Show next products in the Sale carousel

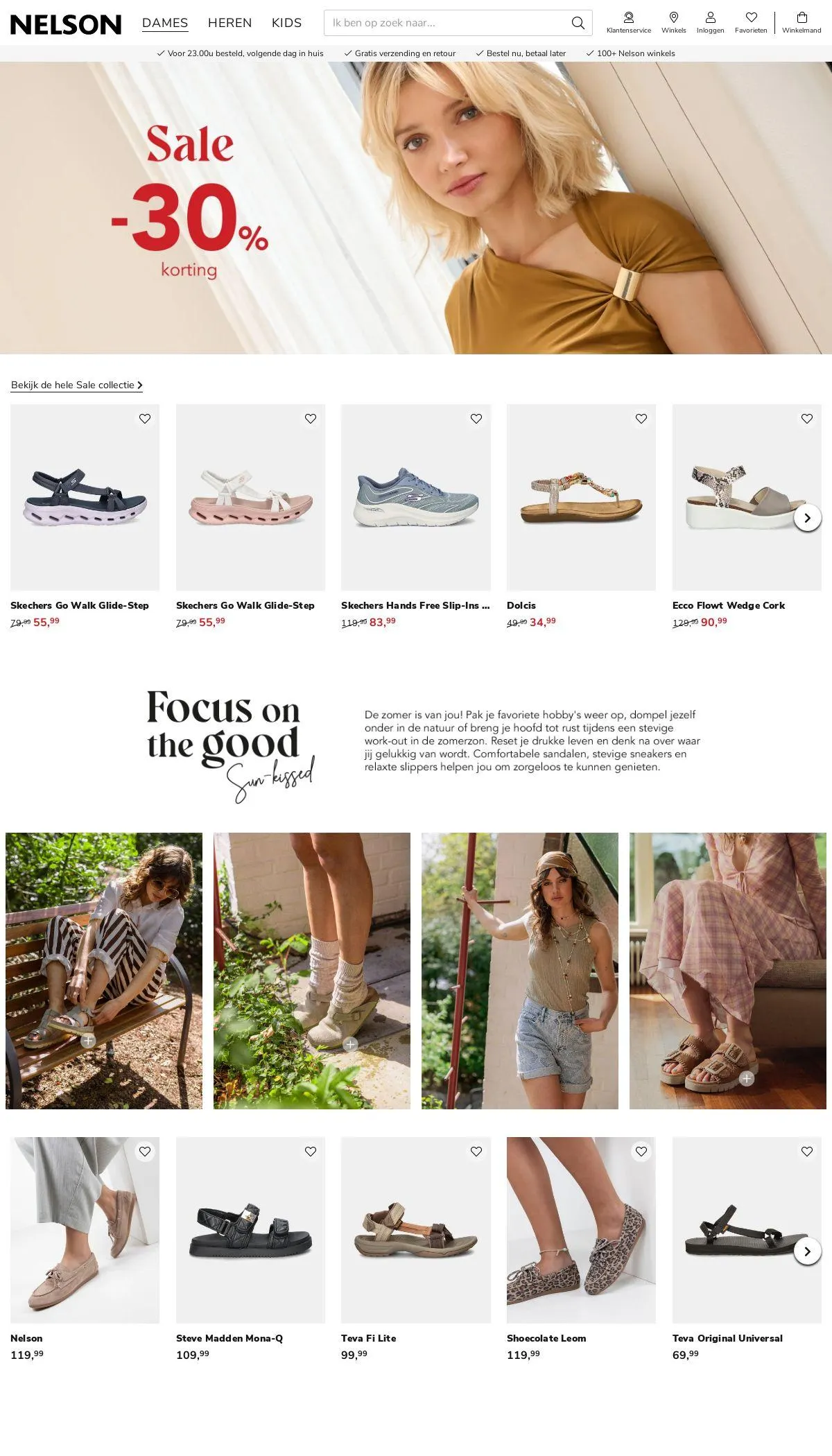click(807, 518)
